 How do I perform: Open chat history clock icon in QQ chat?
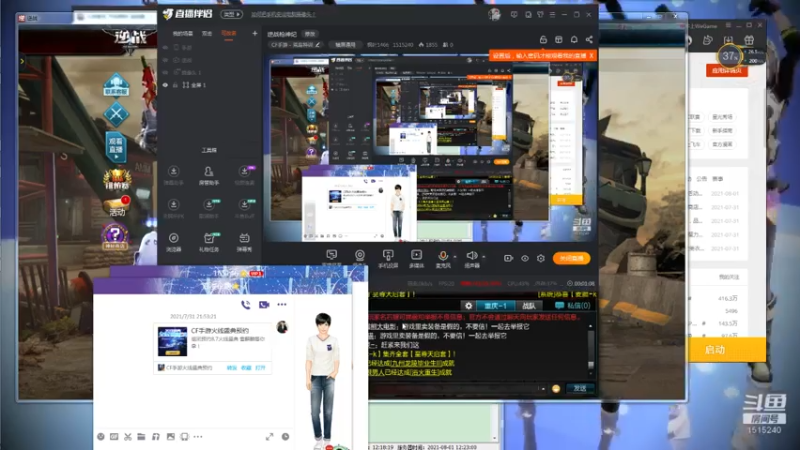(x=285, y=437)
